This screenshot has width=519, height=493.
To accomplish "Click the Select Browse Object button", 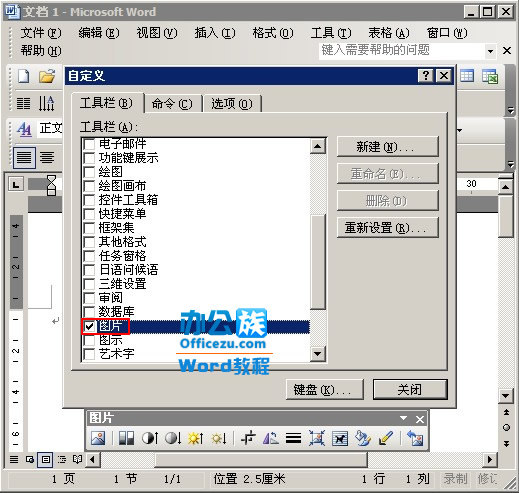I will pyautogui.click(x=506, y=428).
